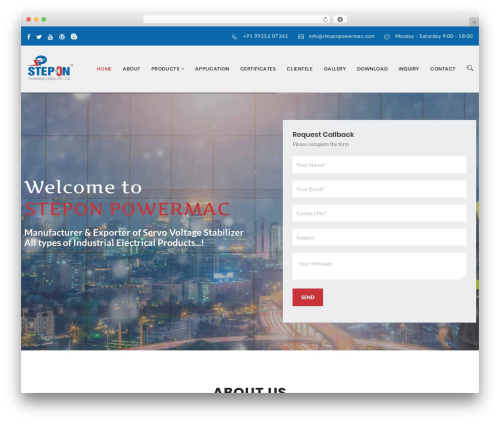500x423 pixels.
Task: Click the Stepon Powermac logo
Action: tap(50, 68)
